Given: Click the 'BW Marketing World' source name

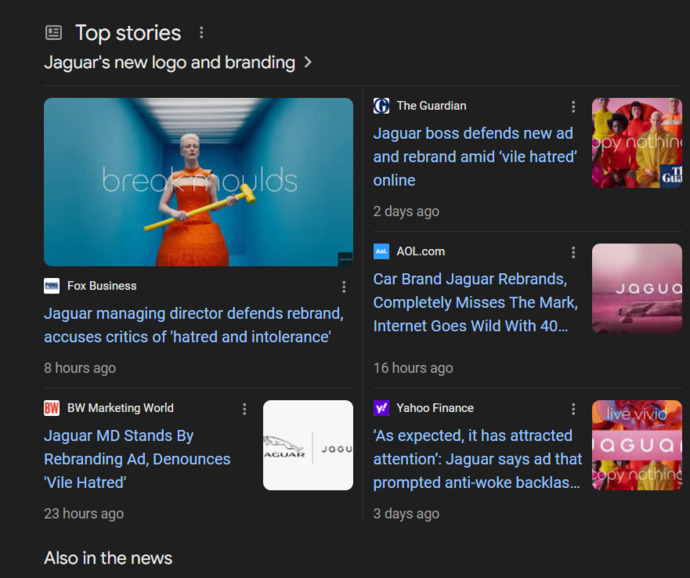Looking at the screenshot, I should (120, 408).
